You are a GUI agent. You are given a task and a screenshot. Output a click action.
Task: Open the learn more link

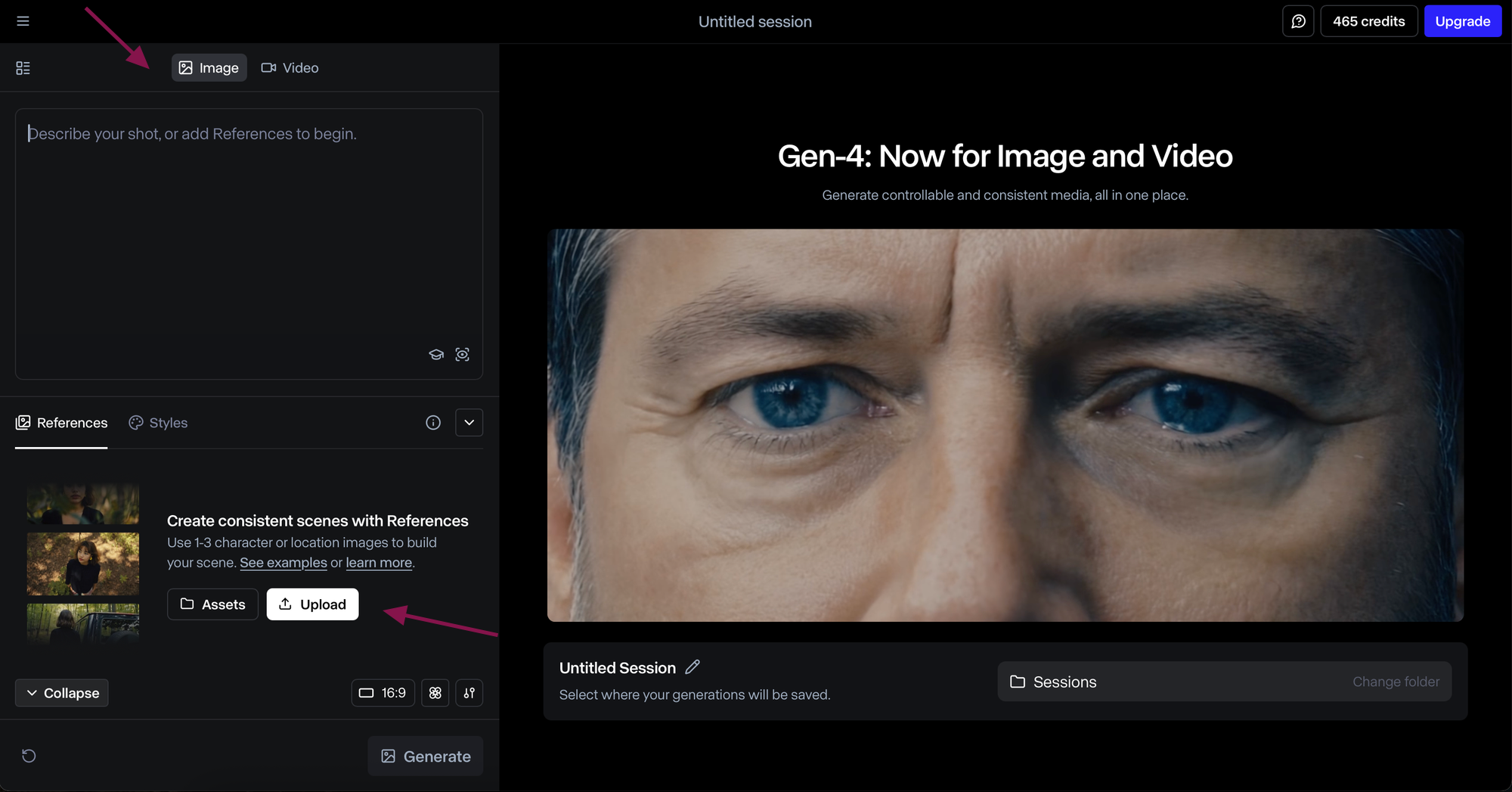[379, 563]
